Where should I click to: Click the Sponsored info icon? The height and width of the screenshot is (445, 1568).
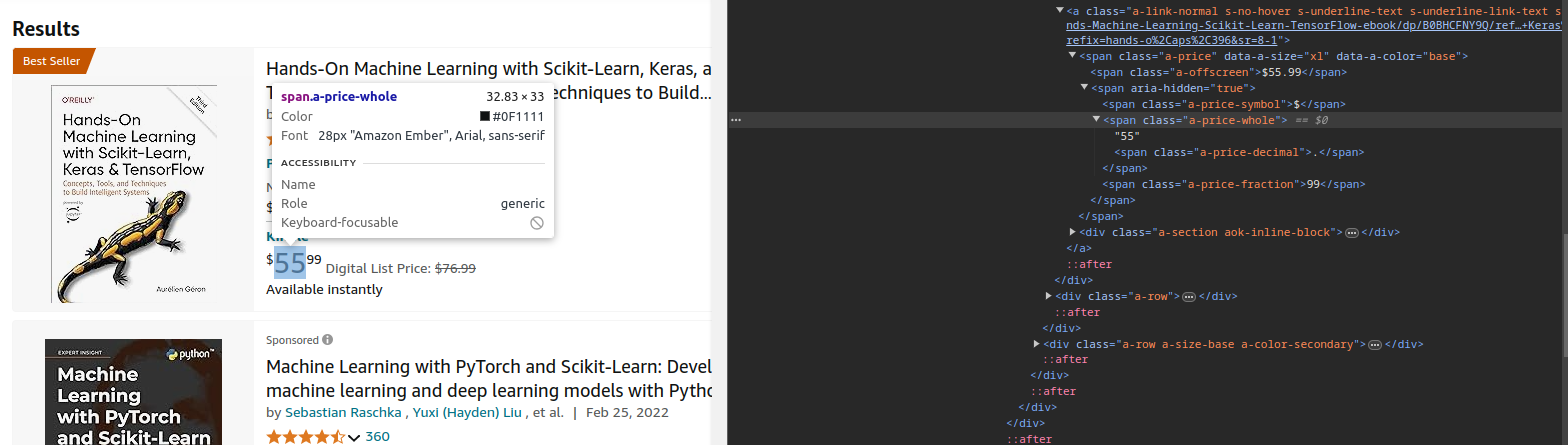tap(328, 340)
